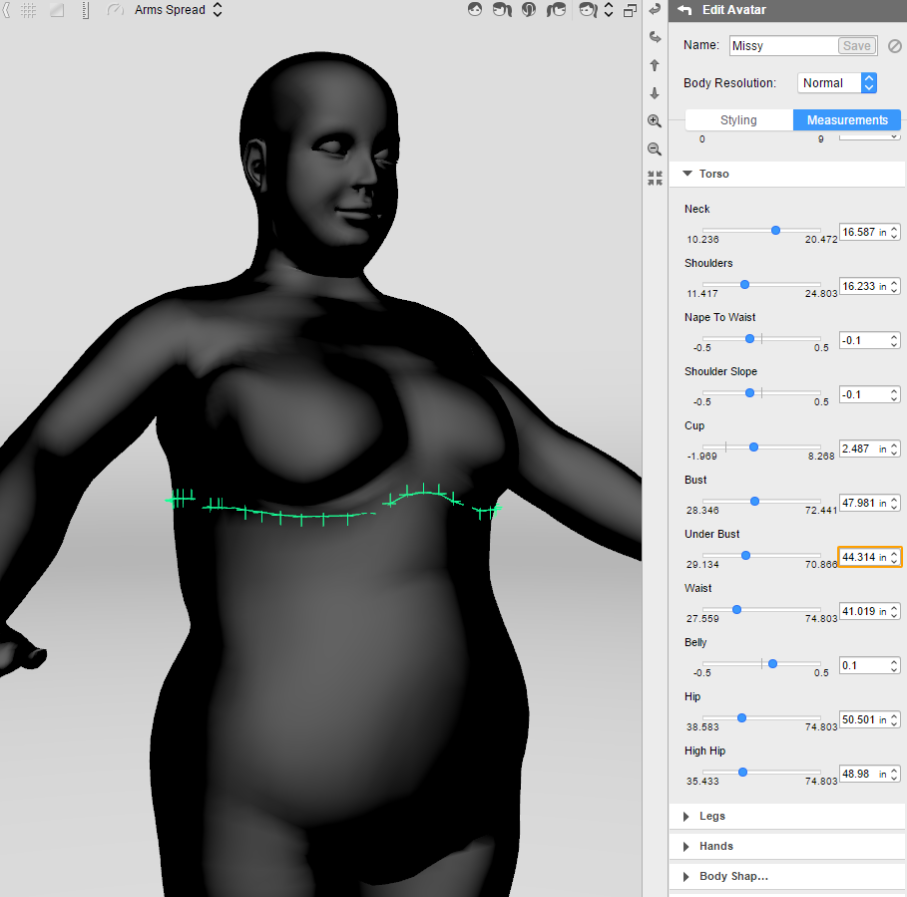Click the down arrow view icon

(655, 93)
